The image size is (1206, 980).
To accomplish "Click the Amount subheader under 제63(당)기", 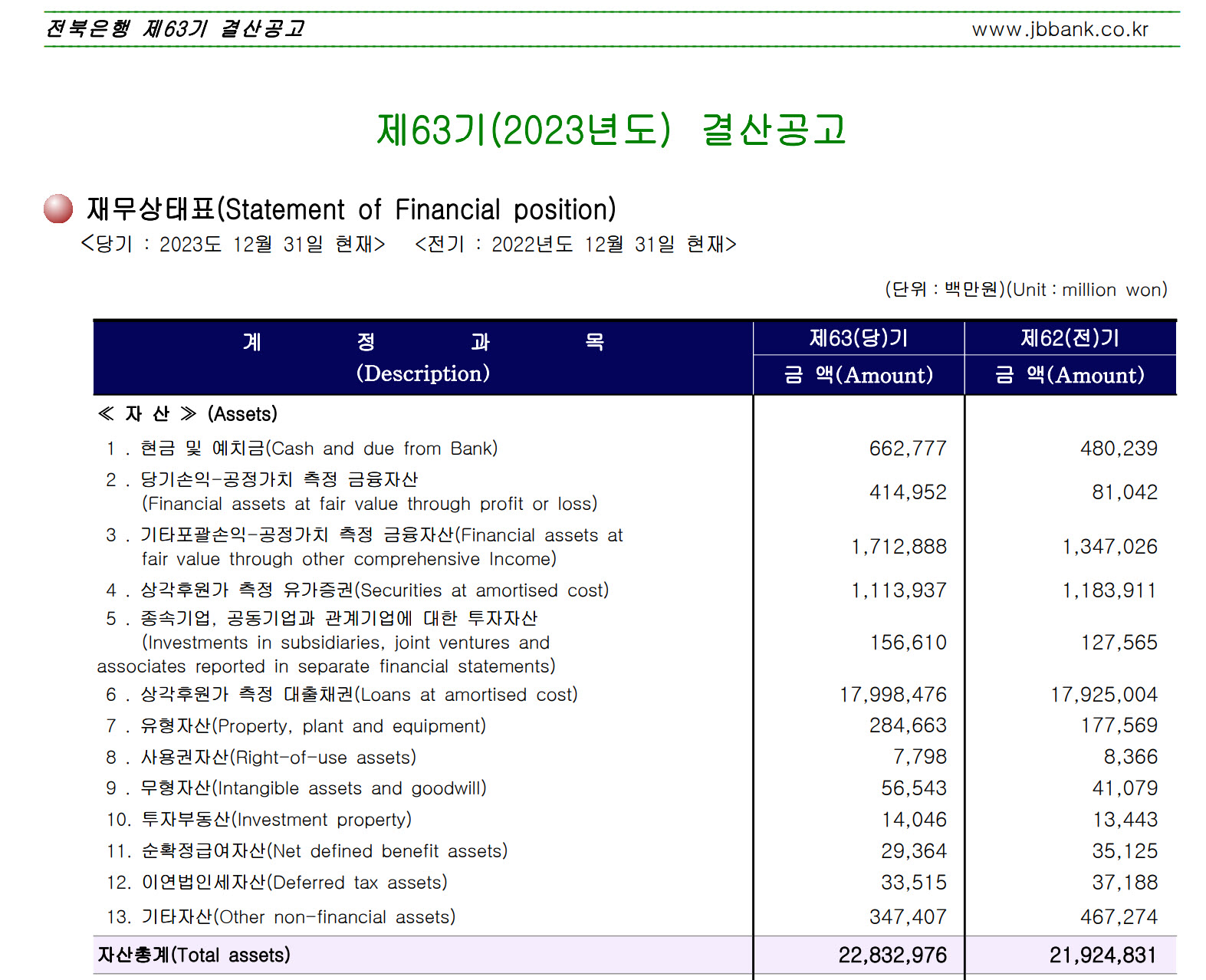I will tap(859, 375).
